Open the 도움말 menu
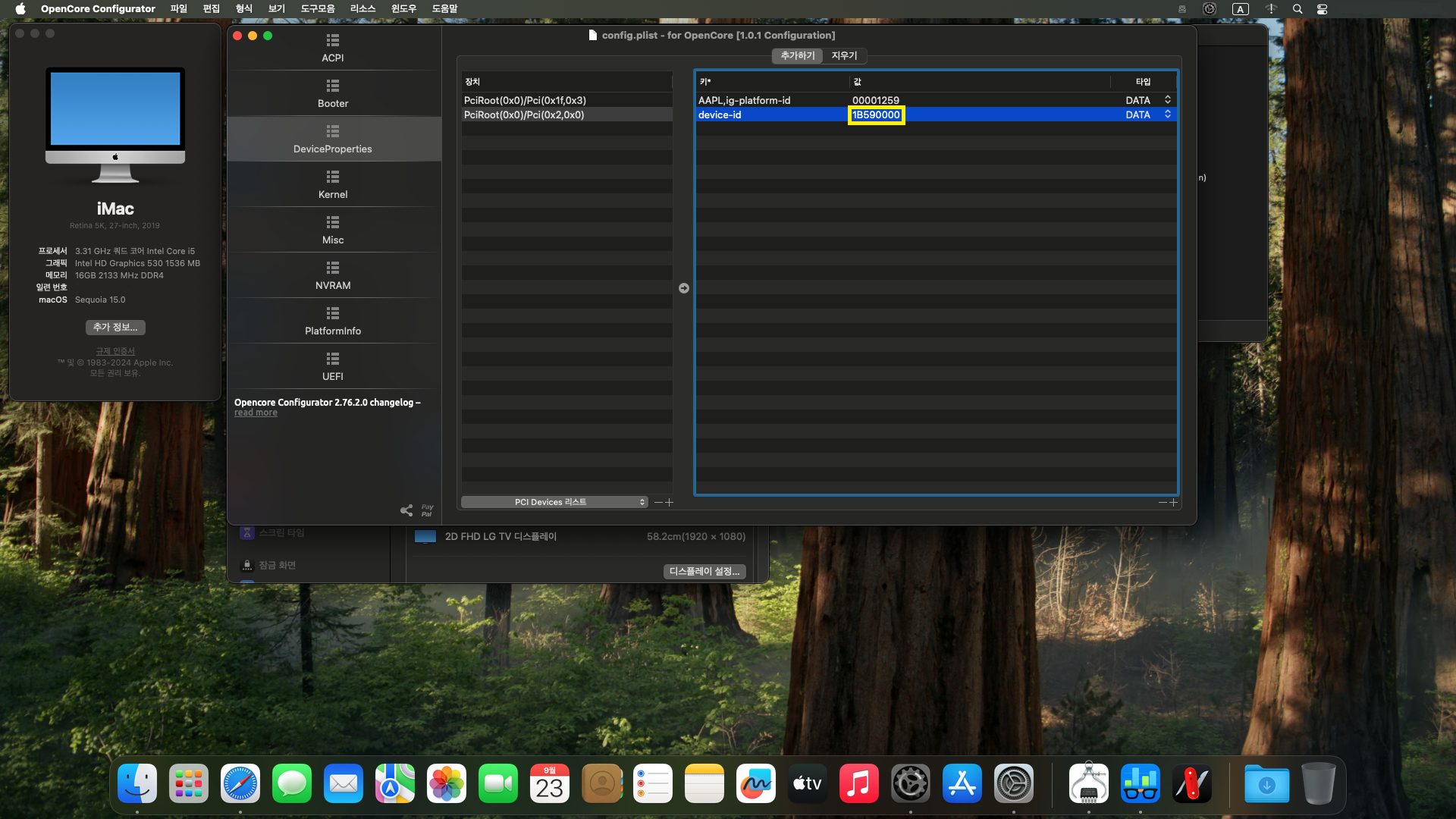 tap(445, 9)
